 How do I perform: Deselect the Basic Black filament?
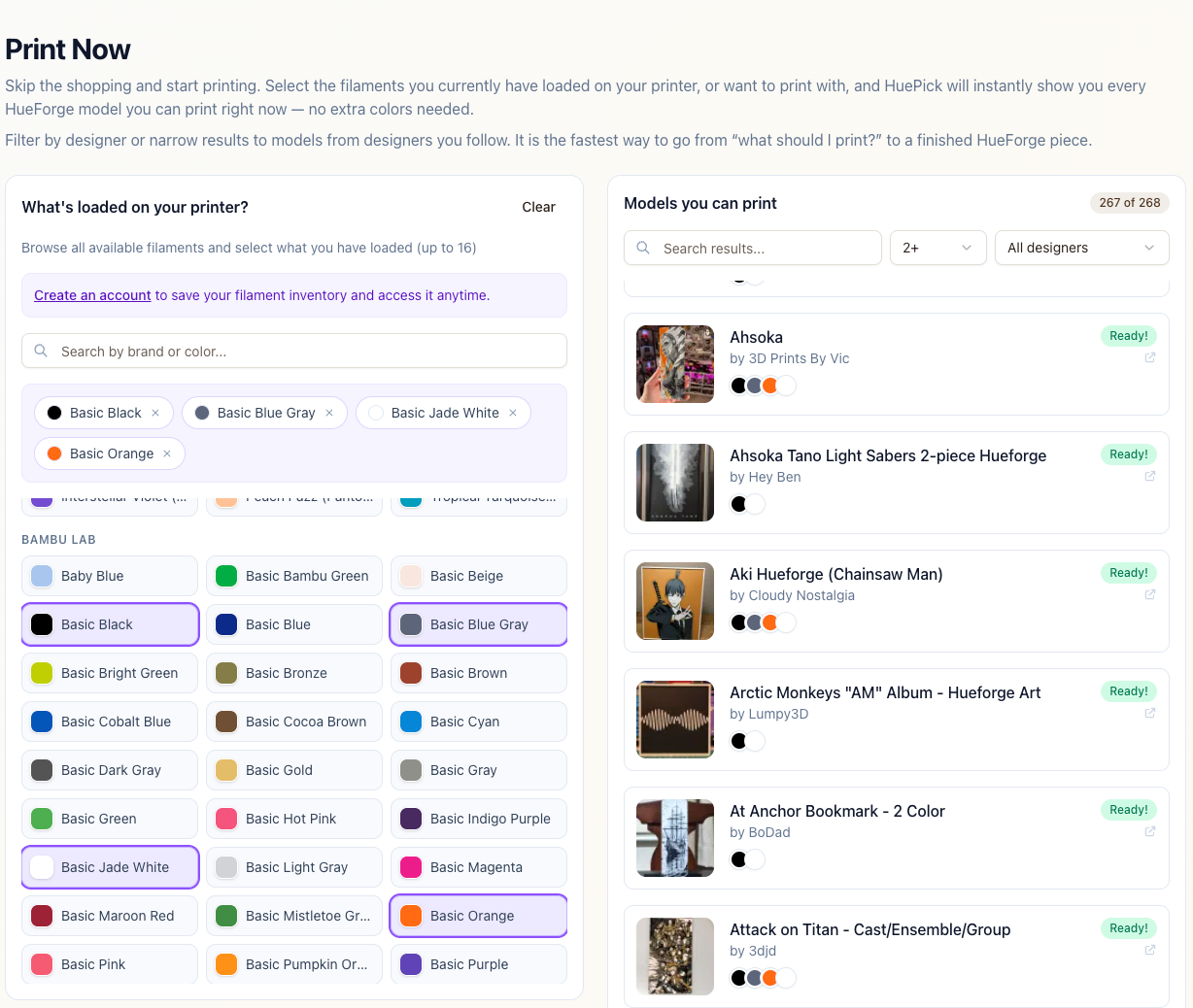110,624
